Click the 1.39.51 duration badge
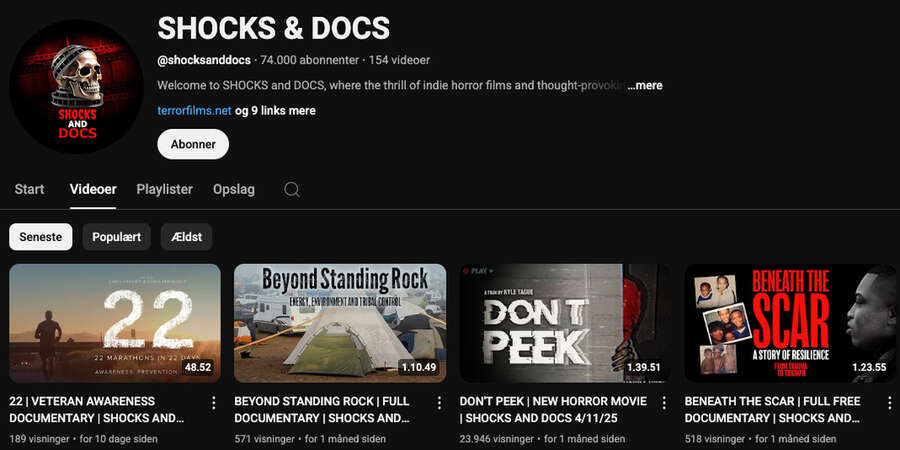 (x=644, y=367)
